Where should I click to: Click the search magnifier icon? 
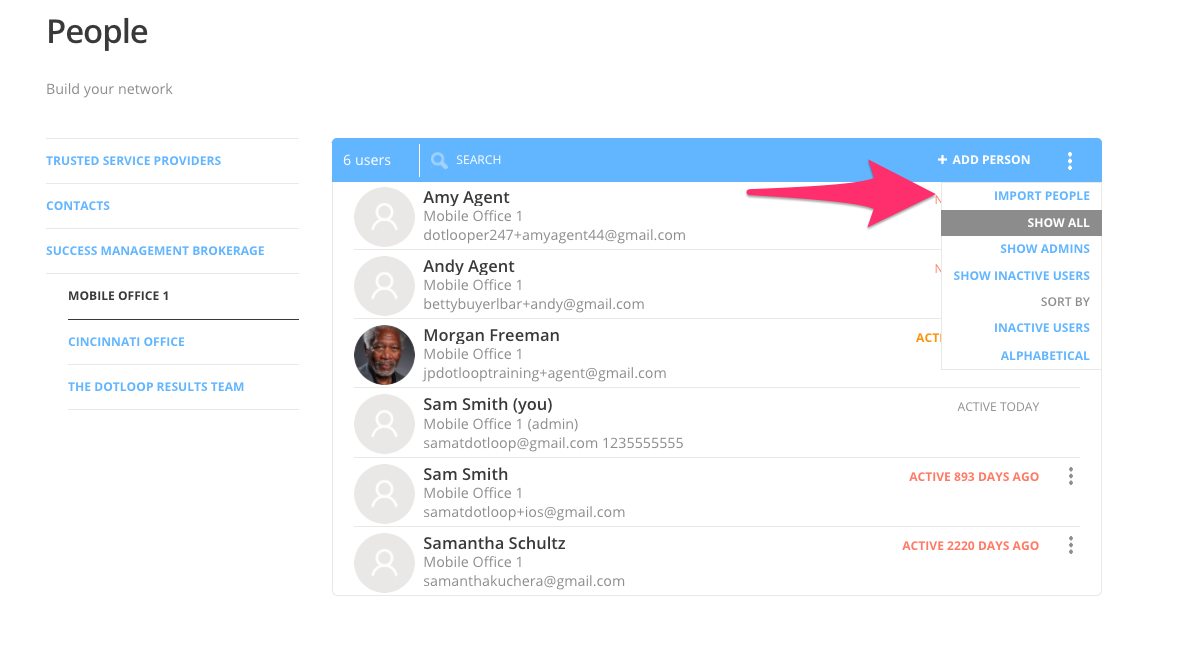pyautogui.click(x=440, y=160)
